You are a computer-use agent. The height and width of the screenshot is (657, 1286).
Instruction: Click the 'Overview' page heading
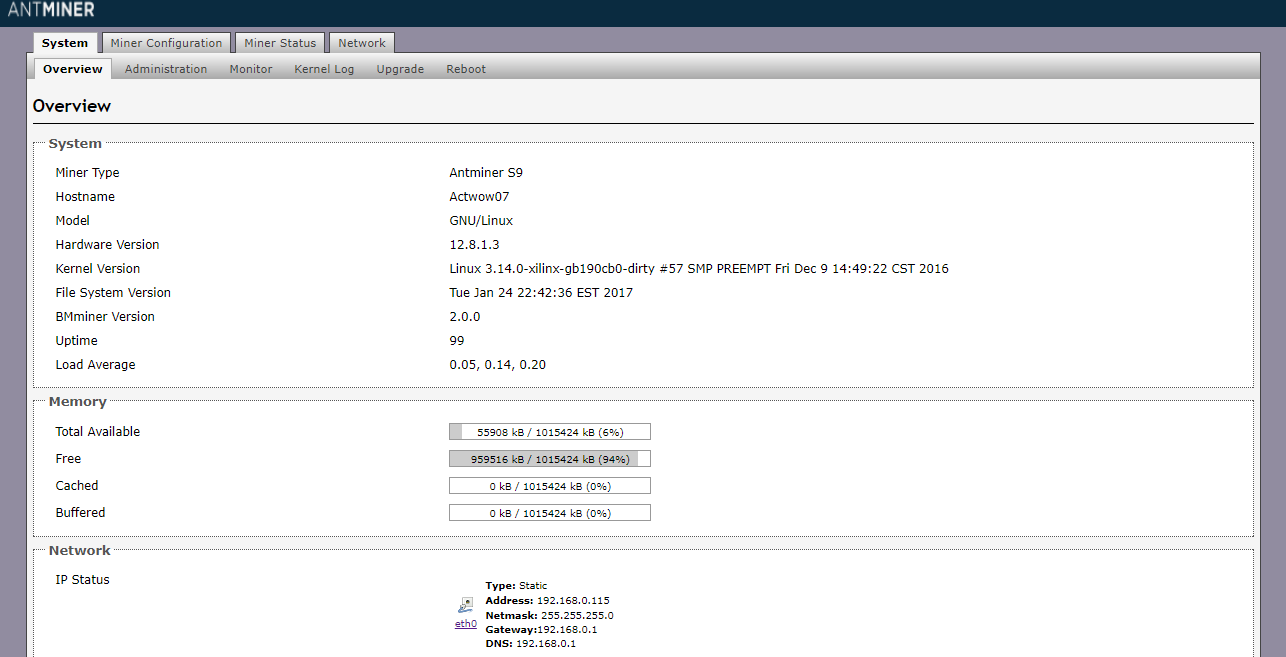(x=72, y=106)
